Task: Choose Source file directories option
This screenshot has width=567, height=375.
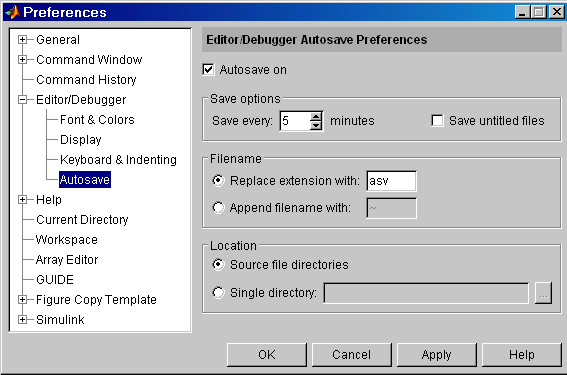Action: tap(218, 265)
